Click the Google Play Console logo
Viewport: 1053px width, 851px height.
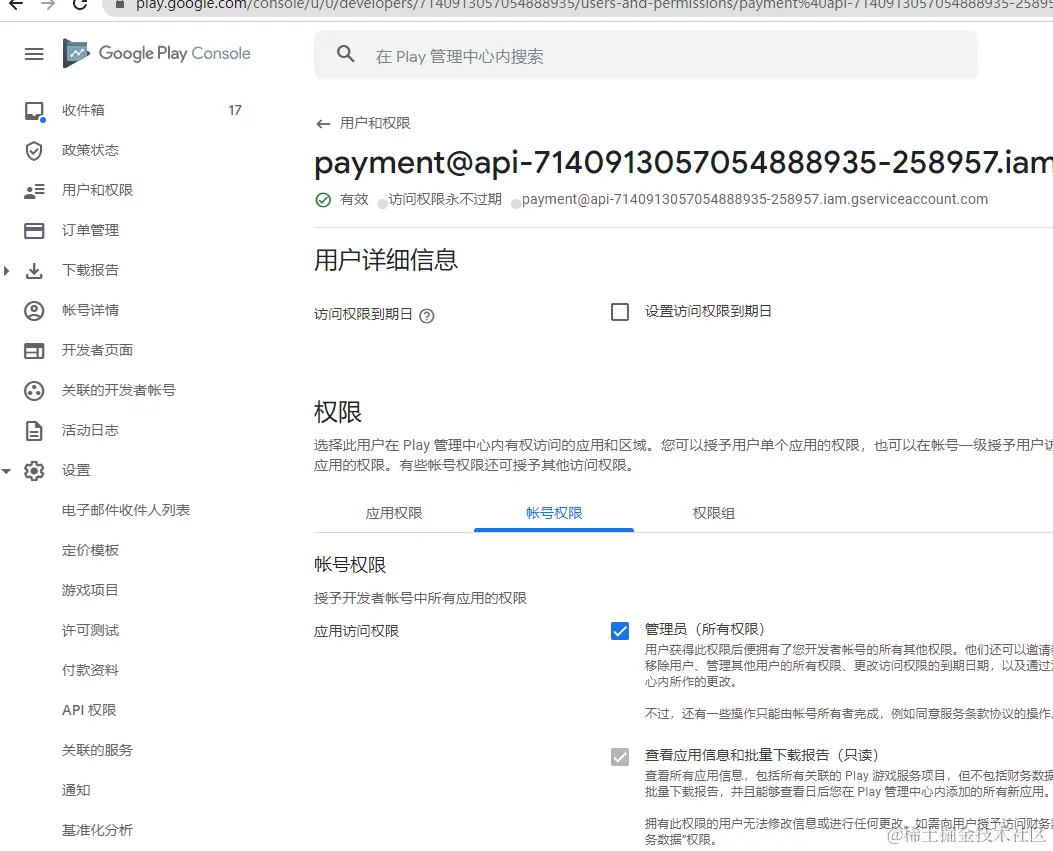pyautogui.click(x=156, y=53)
